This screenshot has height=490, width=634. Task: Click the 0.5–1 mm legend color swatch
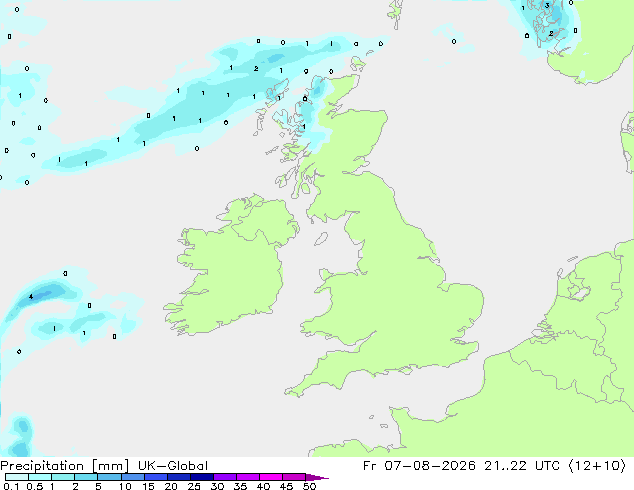click(x=40, y=477)
